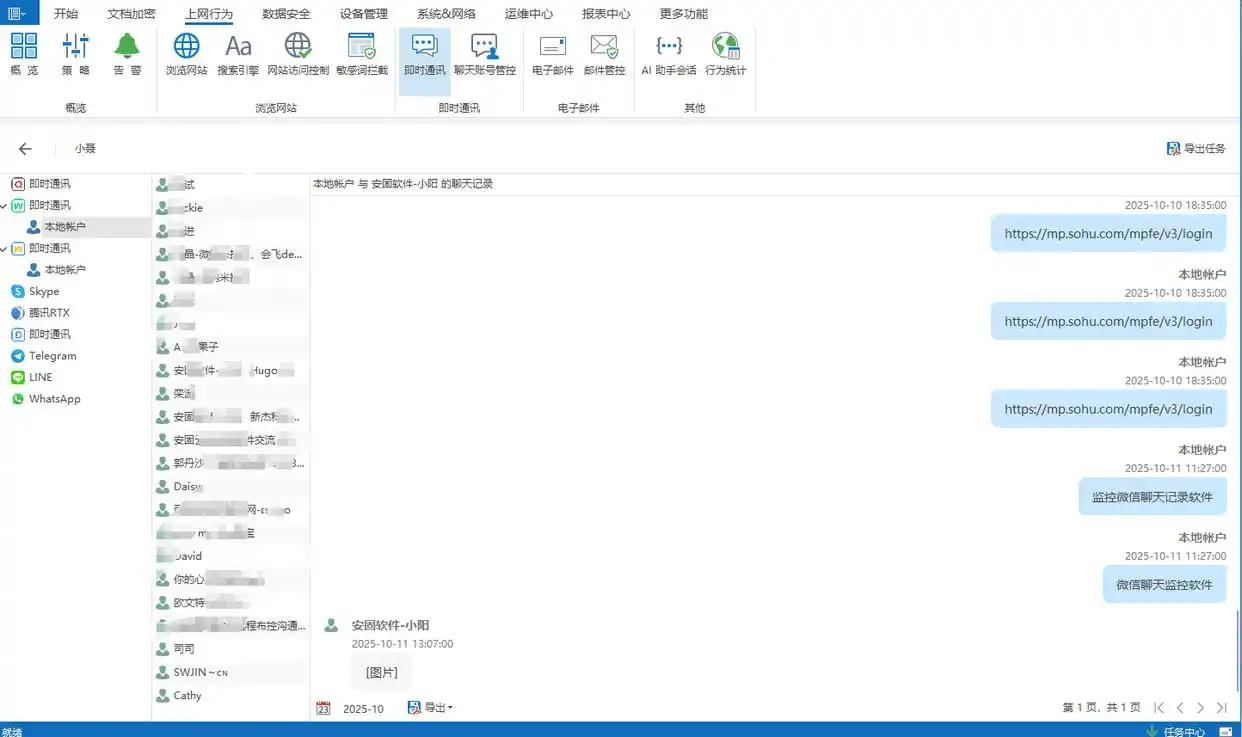Image resolution: width=1242 pixels, height=737 pixels.
Task: Open the 告警 alerts bell icon
Action: tap(127, 54)
